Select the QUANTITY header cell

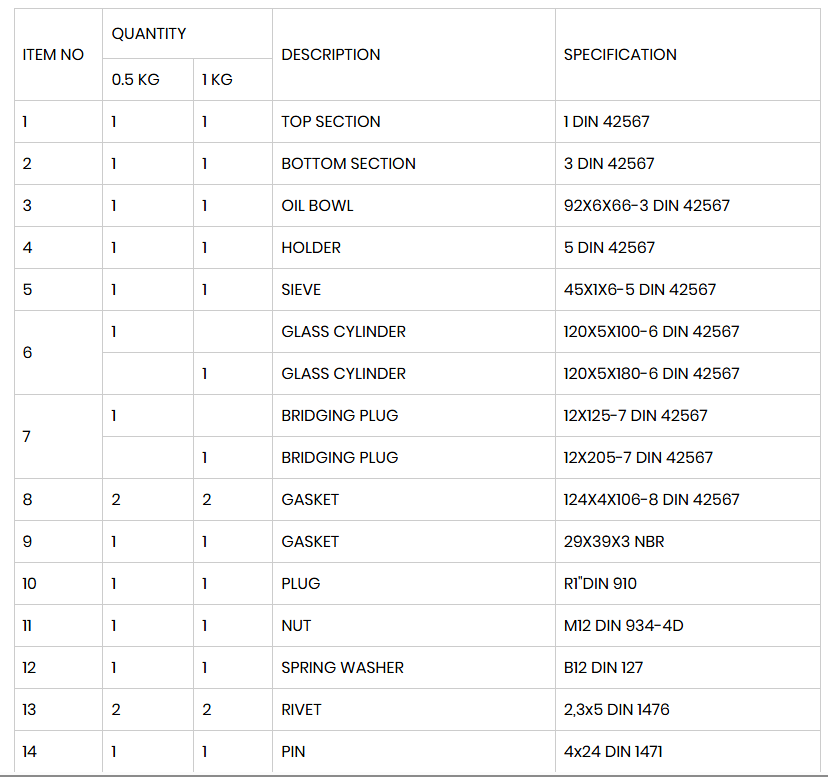(187, 34)
